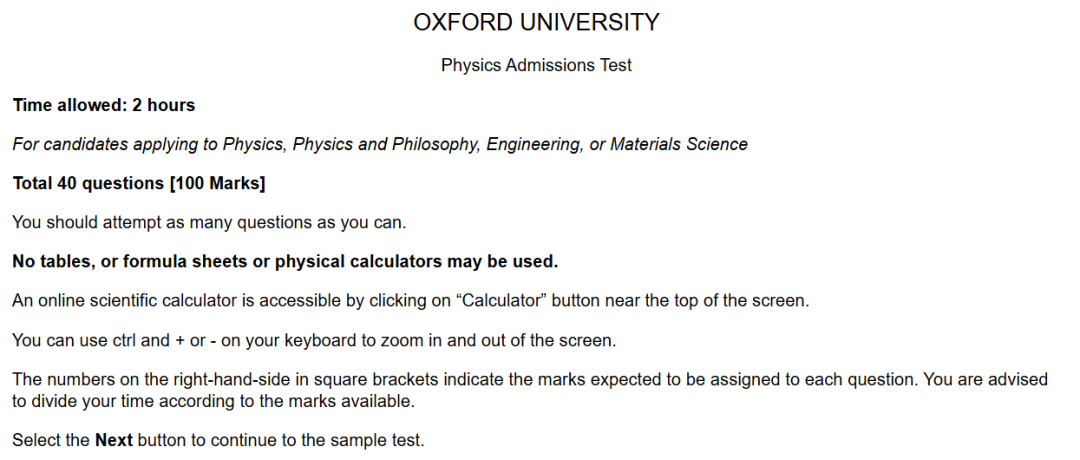Click the italic 'For candidates applying' line

380,145
